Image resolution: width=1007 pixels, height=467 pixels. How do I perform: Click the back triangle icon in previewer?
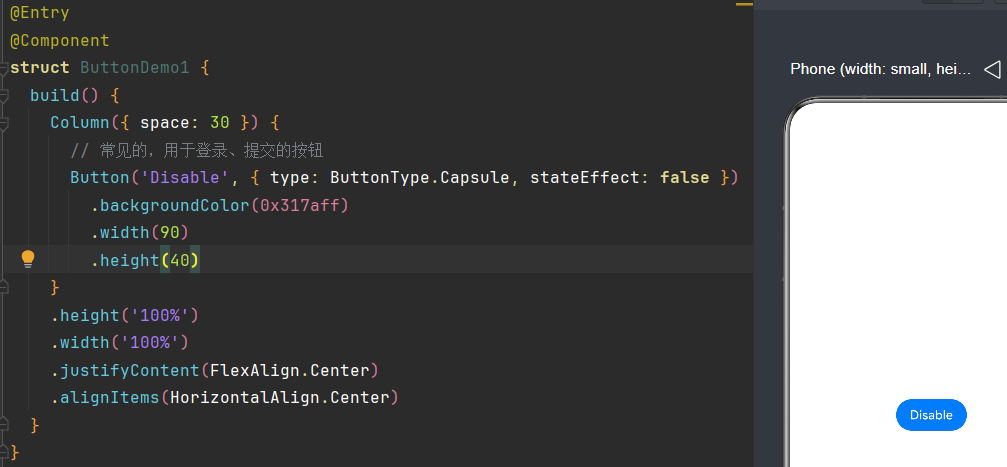tap(992, 69)
